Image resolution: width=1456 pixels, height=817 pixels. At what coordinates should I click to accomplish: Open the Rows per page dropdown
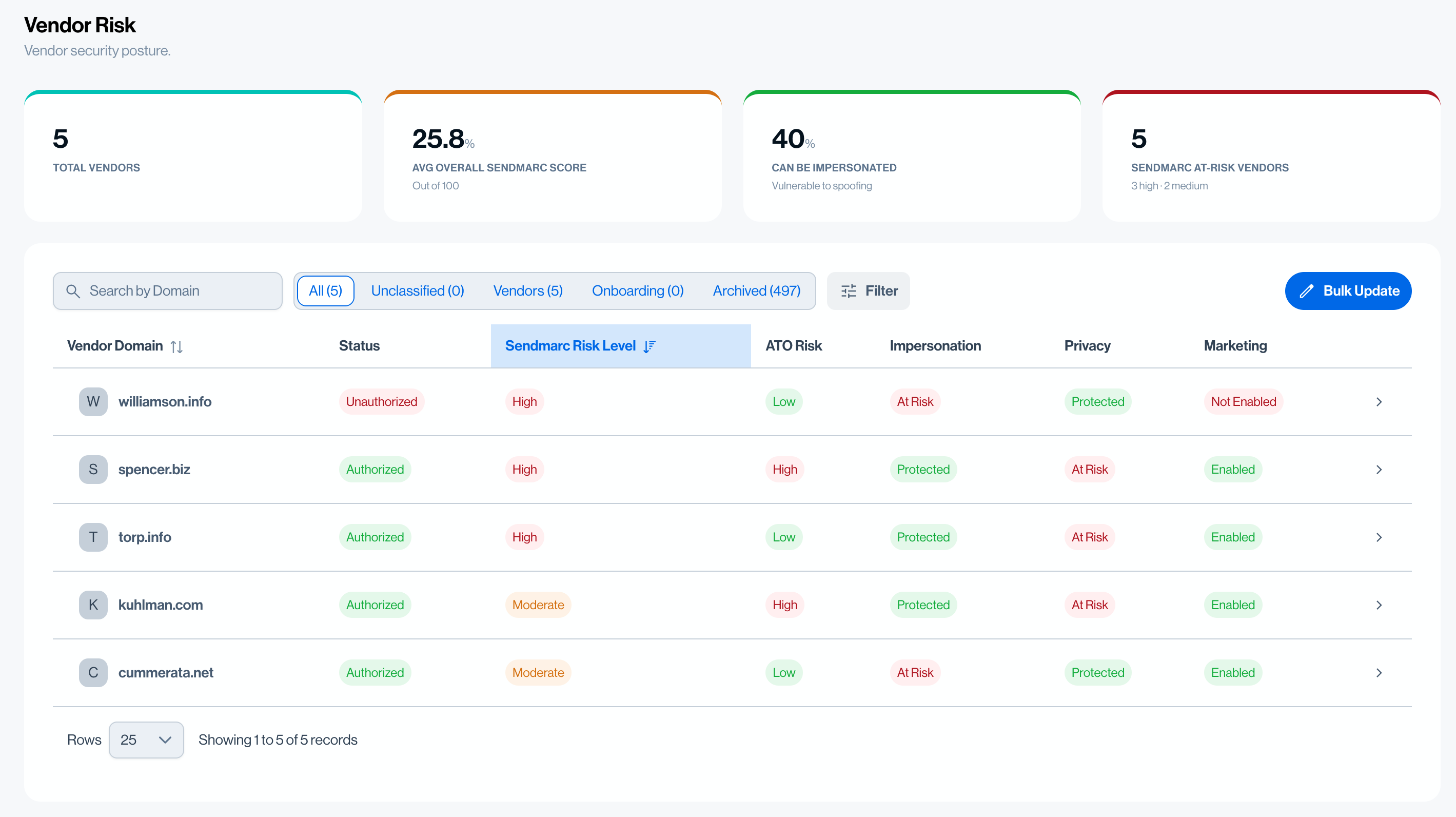tap(146, 740)
